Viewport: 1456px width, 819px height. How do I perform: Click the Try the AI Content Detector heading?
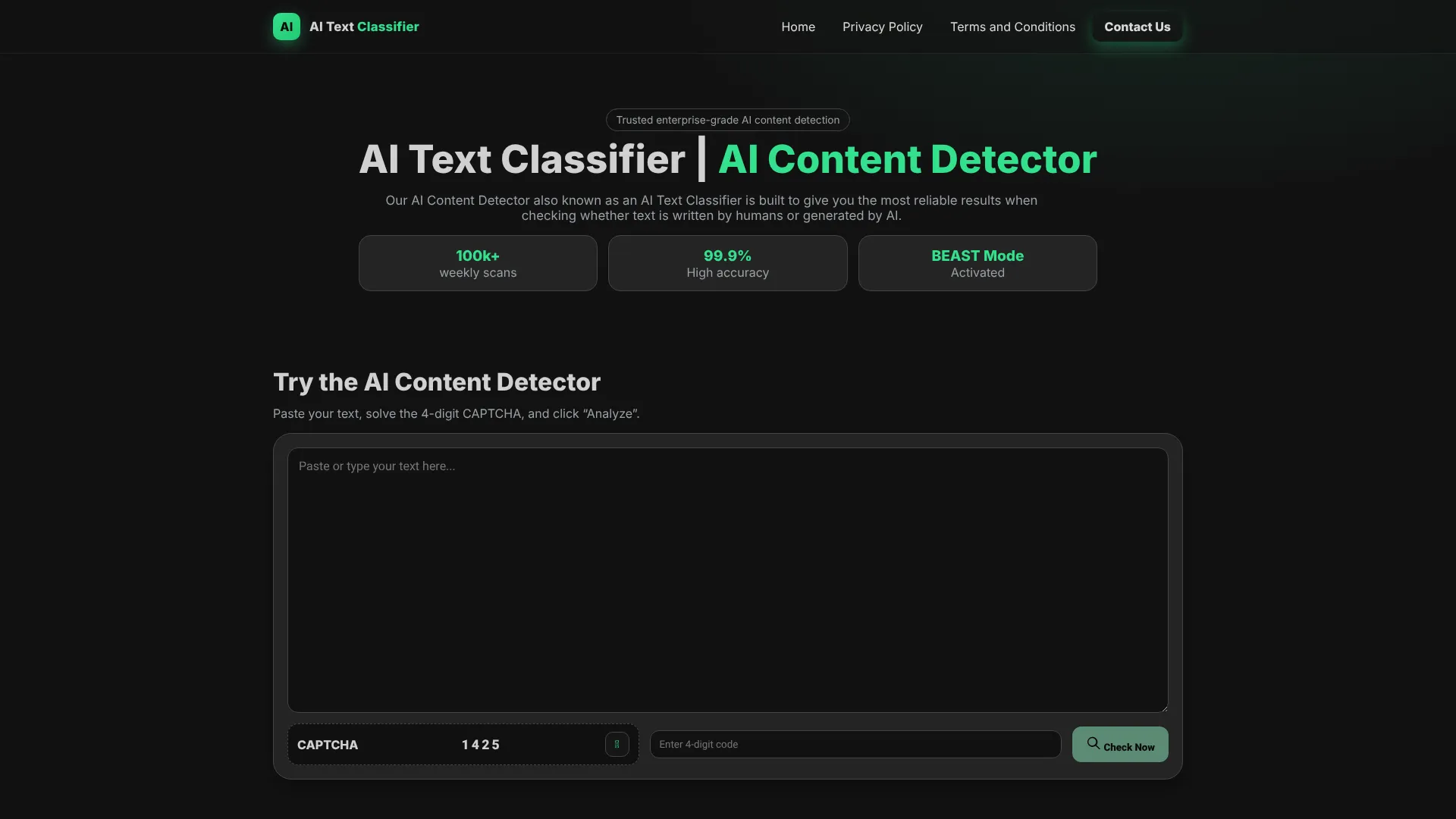pyautogui.click(x=437, y=382)
